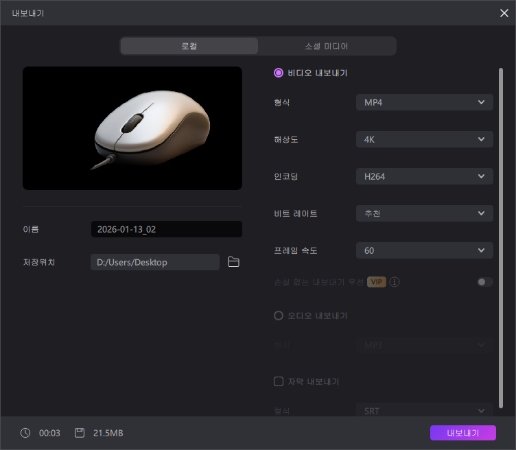Click the 21.5MB file size text

[108, 433]
